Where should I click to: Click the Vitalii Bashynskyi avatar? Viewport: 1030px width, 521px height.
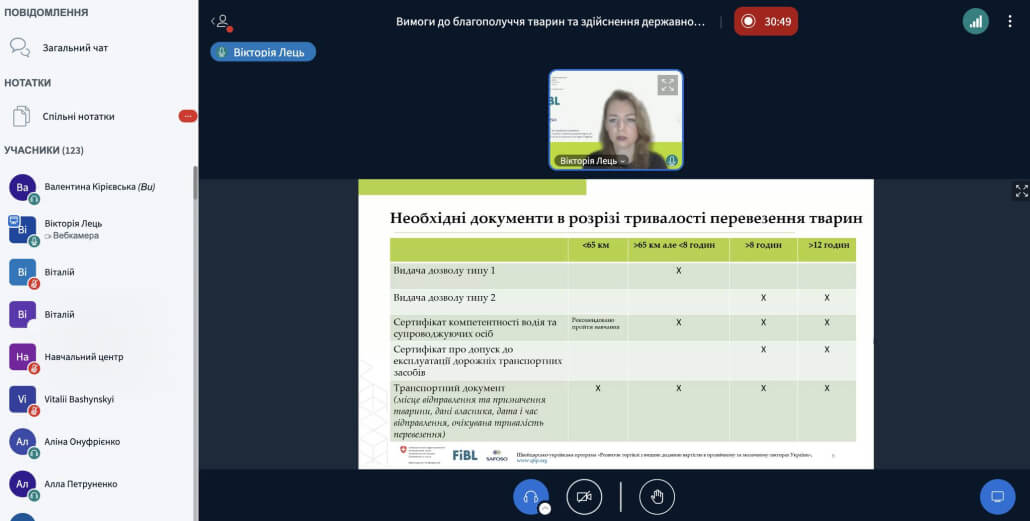click(22, 399)
